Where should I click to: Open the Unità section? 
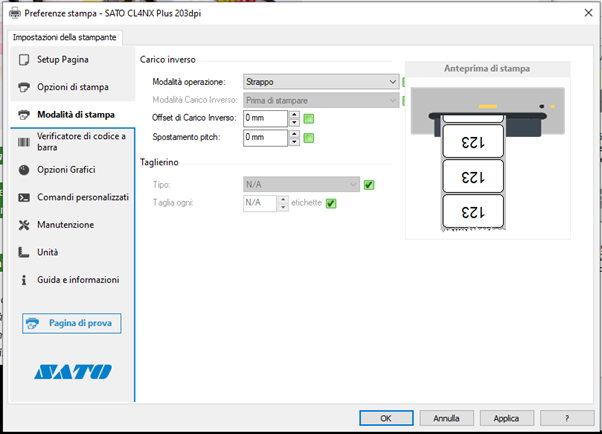tap(73, 252)
